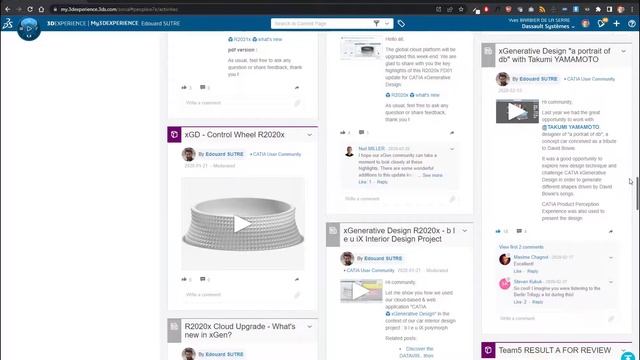Open the compass play button
Image resolution: width=640 pixels, height=360 pixels.
[x=29, y=29]
